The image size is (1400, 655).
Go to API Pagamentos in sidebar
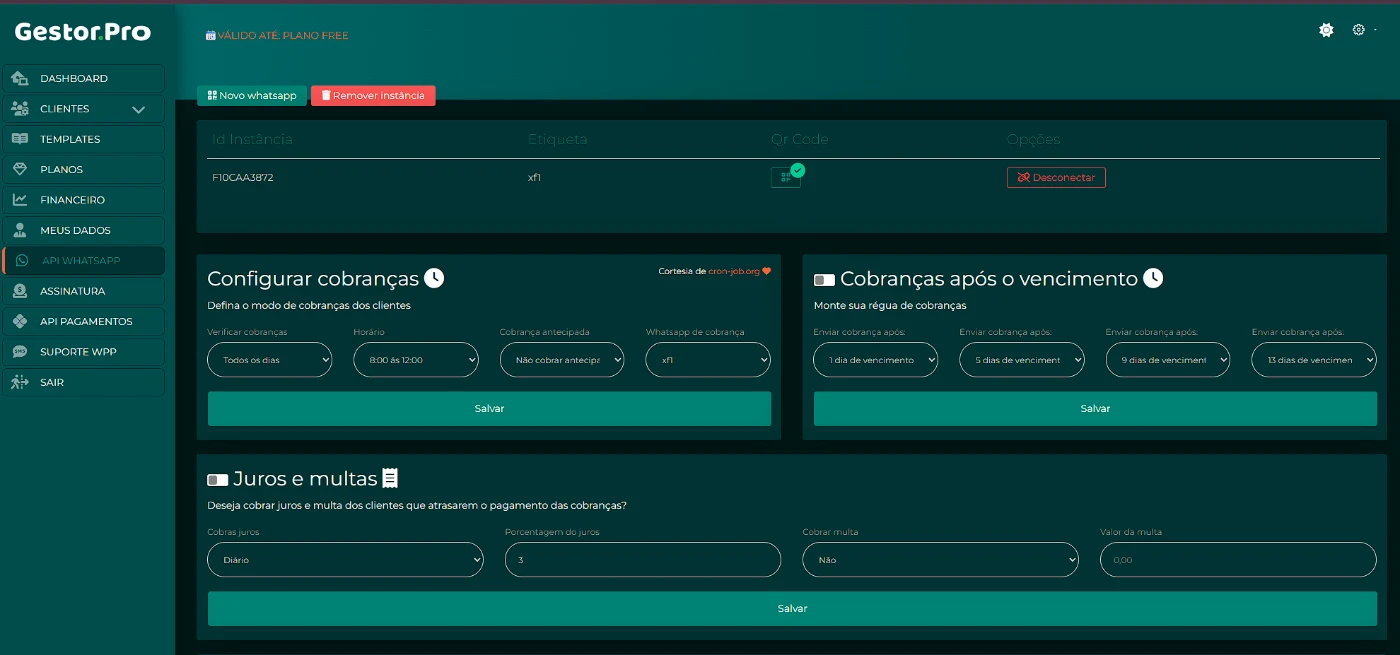pyautogui.click(x=85, y=322)
